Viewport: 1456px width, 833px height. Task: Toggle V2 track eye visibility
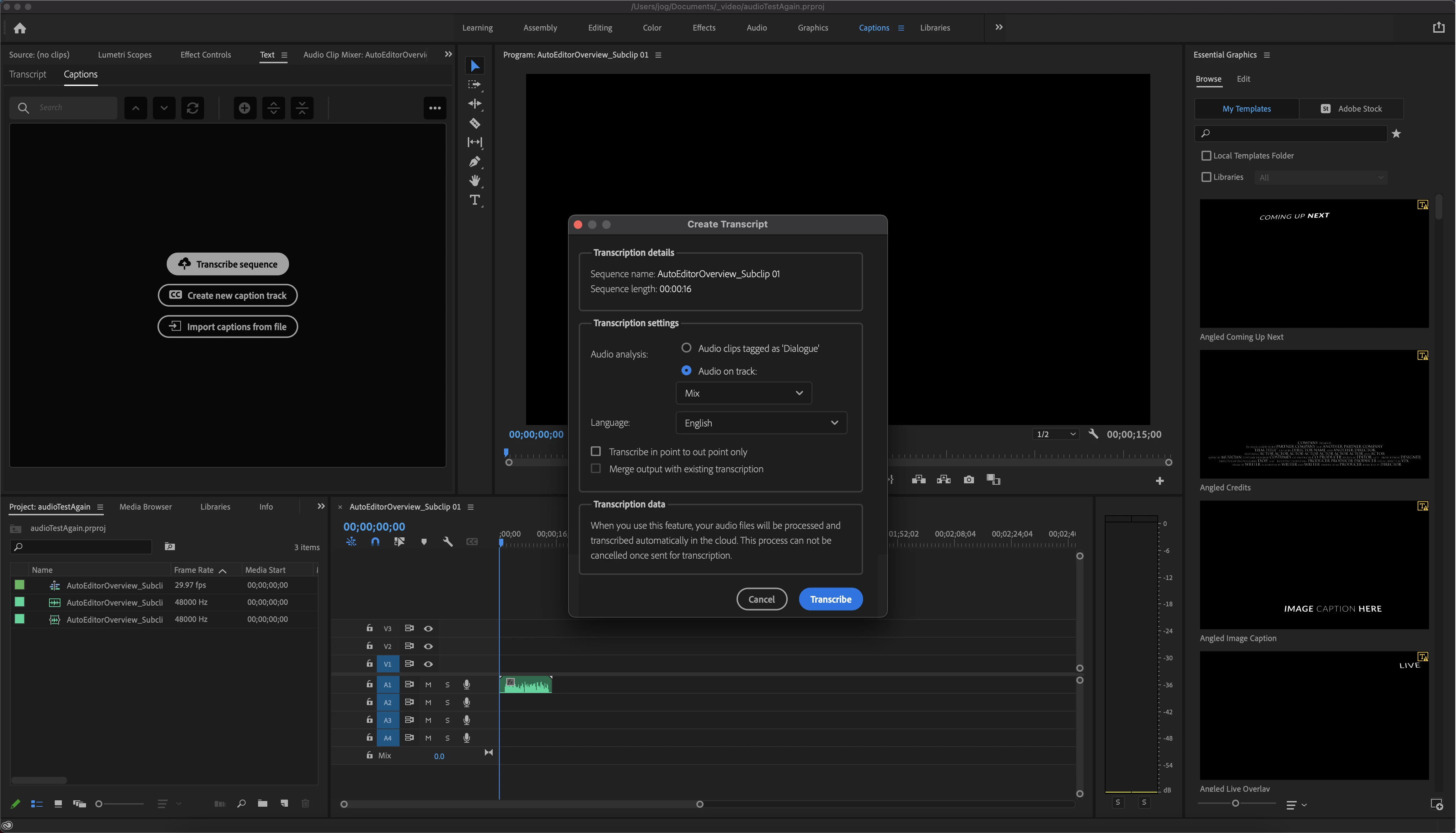click(427, 646)
